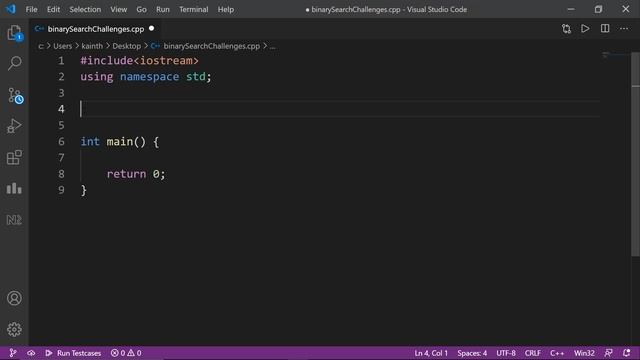Place cursor on empty line 4
The height and width of the screenshot is (360, 640).
(340, 109)
